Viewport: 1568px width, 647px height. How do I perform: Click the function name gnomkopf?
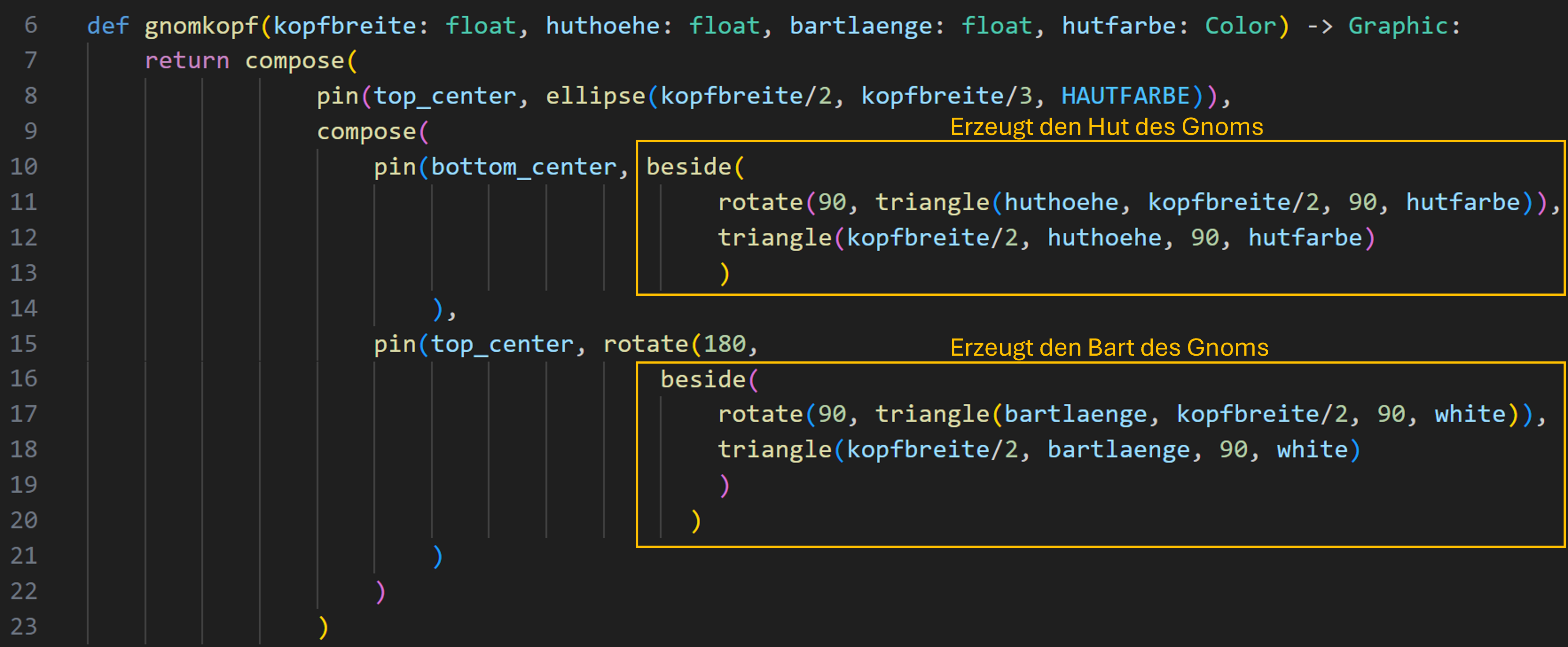coord(201,26)
